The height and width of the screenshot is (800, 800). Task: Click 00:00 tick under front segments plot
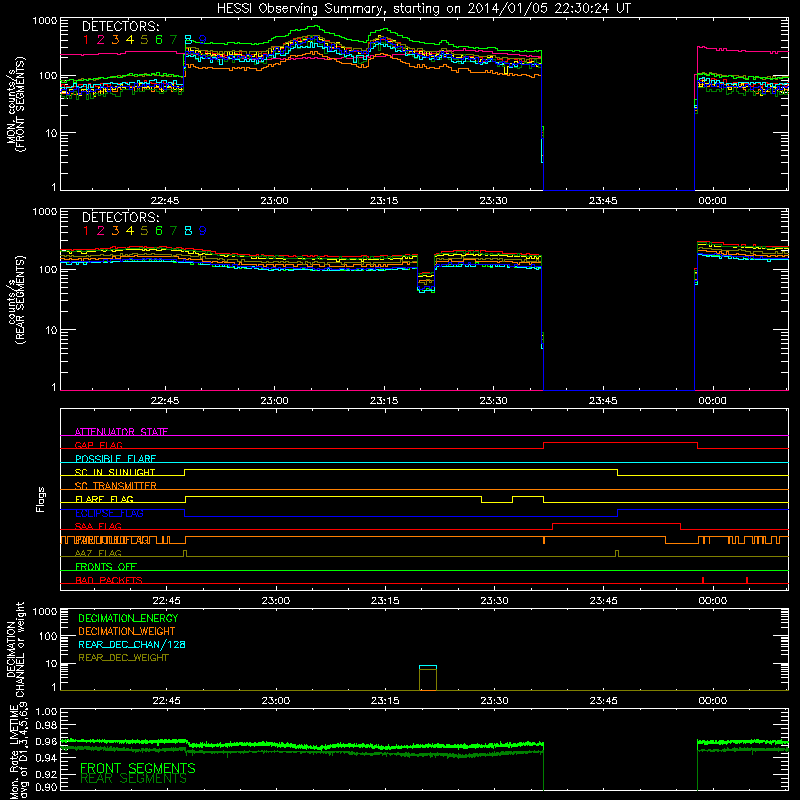point(712,201)
